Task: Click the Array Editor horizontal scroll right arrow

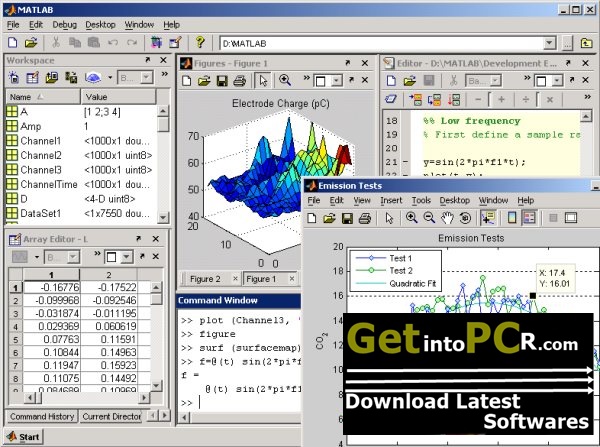Action: (x=144, y=398)
